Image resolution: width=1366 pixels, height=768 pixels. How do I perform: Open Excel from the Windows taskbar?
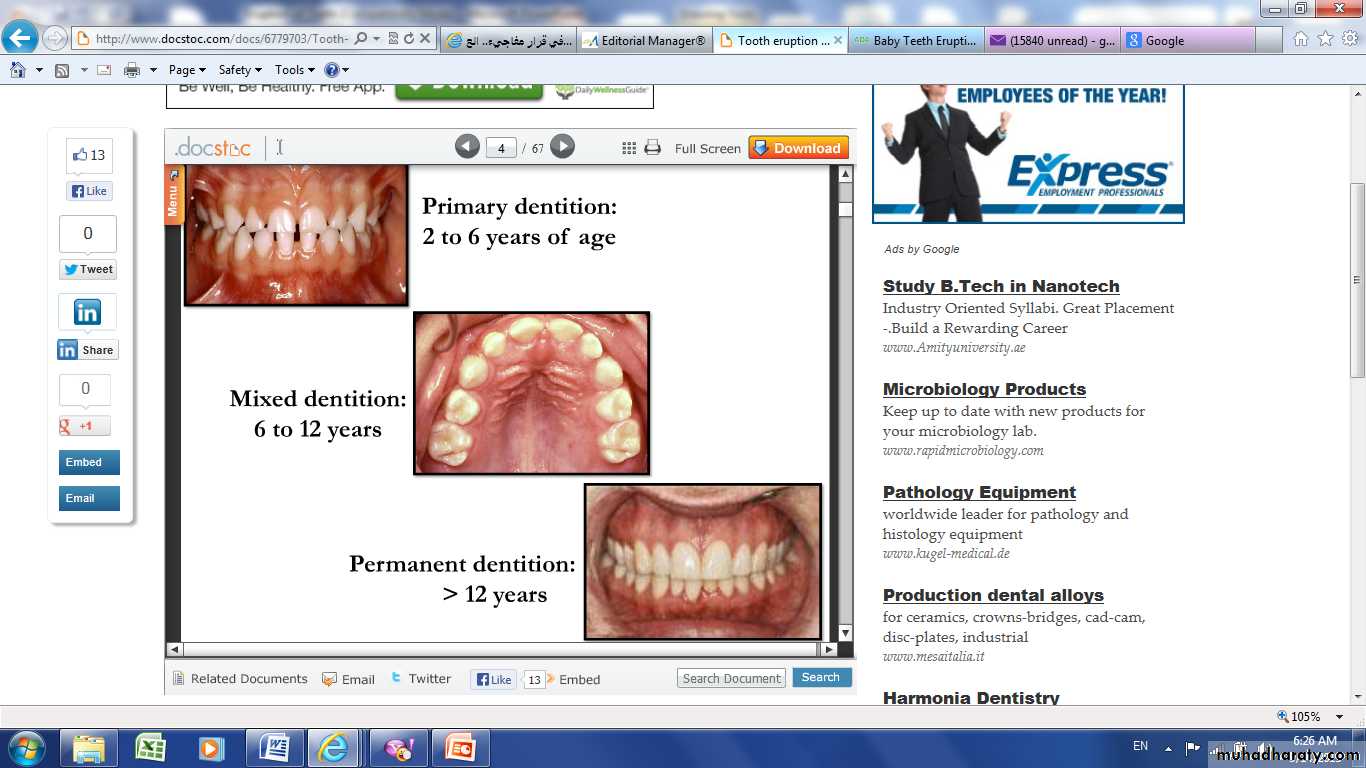coord(151,747)
